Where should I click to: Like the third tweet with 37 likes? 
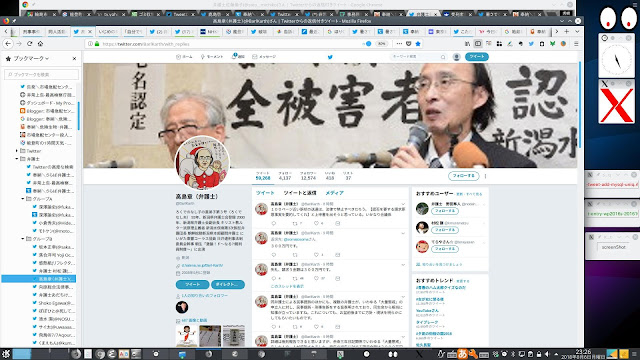(x=316, y=278)
